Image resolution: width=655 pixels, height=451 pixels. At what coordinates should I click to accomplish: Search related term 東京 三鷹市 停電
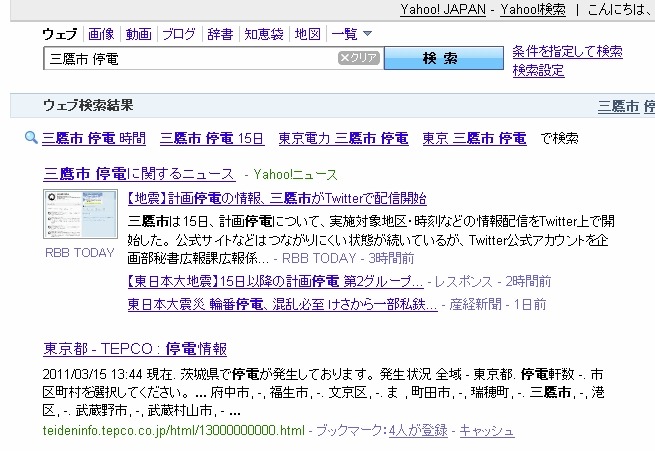pyautogui.click(x=474, y=138)
